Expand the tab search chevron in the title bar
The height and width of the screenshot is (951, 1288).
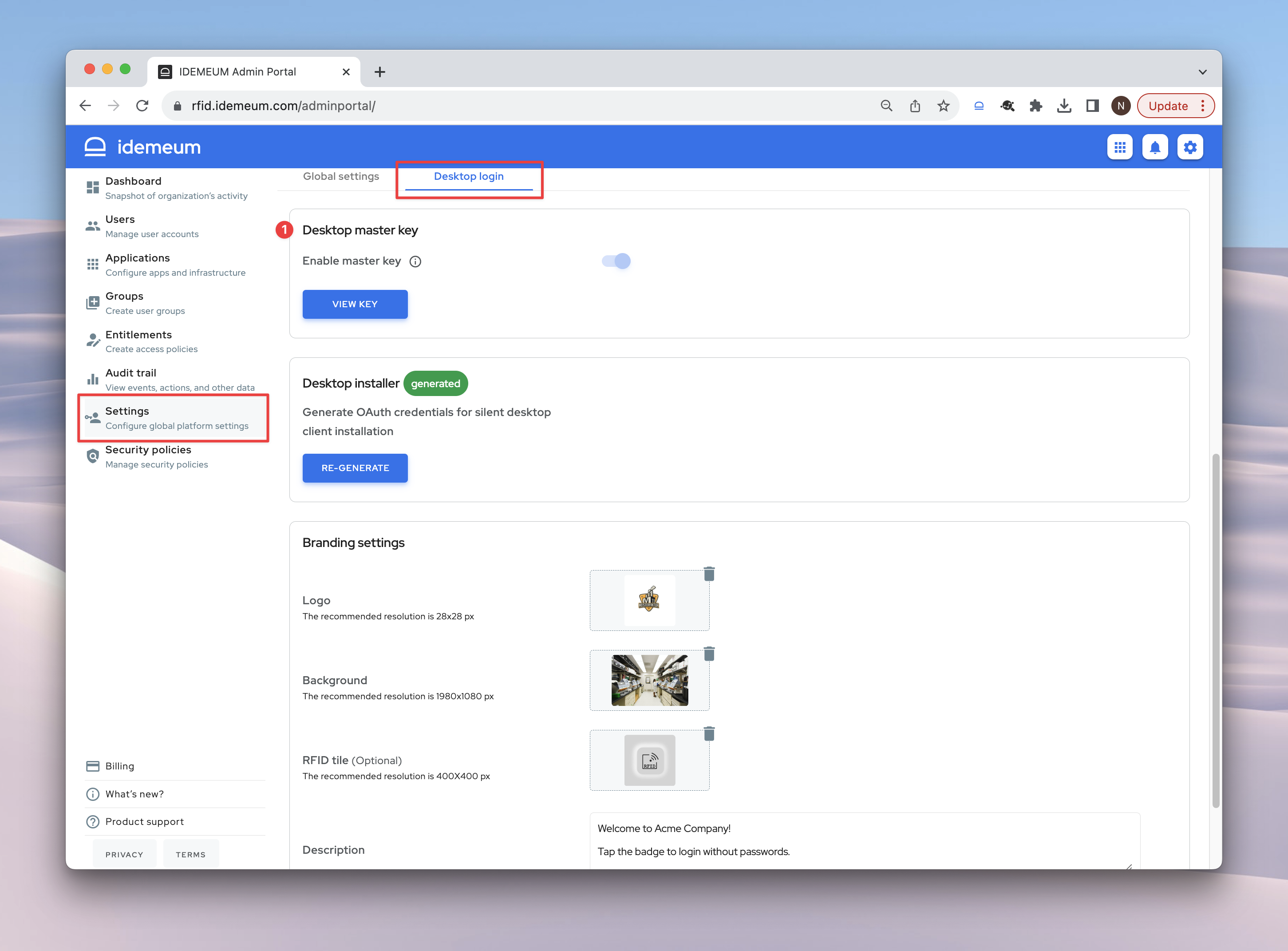[x=1202, y=72]
